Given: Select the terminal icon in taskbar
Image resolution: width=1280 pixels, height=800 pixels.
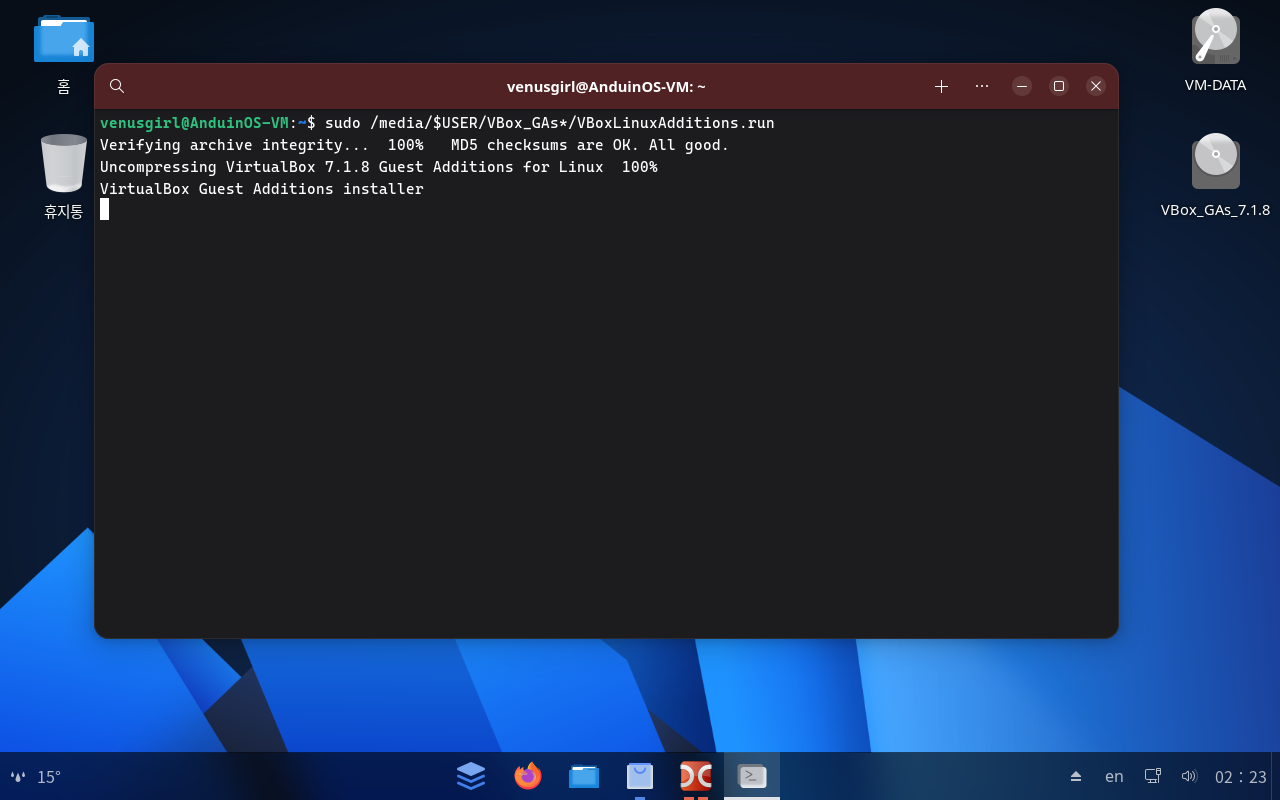Looking at the screenshot, I should [x=752, y=776].
